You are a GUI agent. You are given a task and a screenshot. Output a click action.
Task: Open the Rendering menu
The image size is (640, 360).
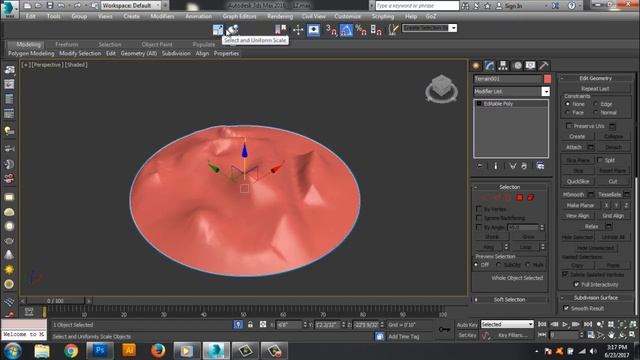pos(280,16)
